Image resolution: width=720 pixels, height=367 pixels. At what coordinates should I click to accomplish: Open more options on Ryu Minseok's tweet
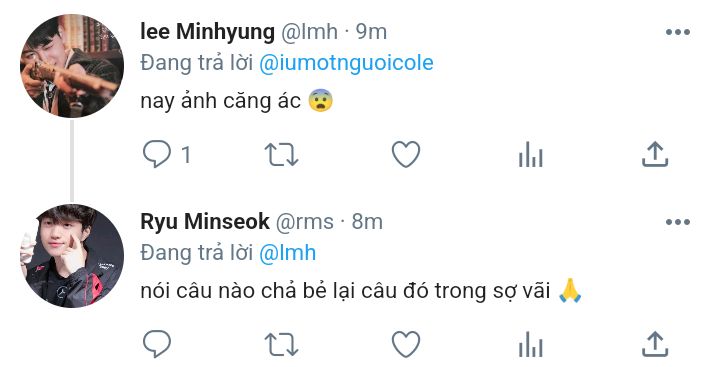pyautogui.click(x=678, y=222)
